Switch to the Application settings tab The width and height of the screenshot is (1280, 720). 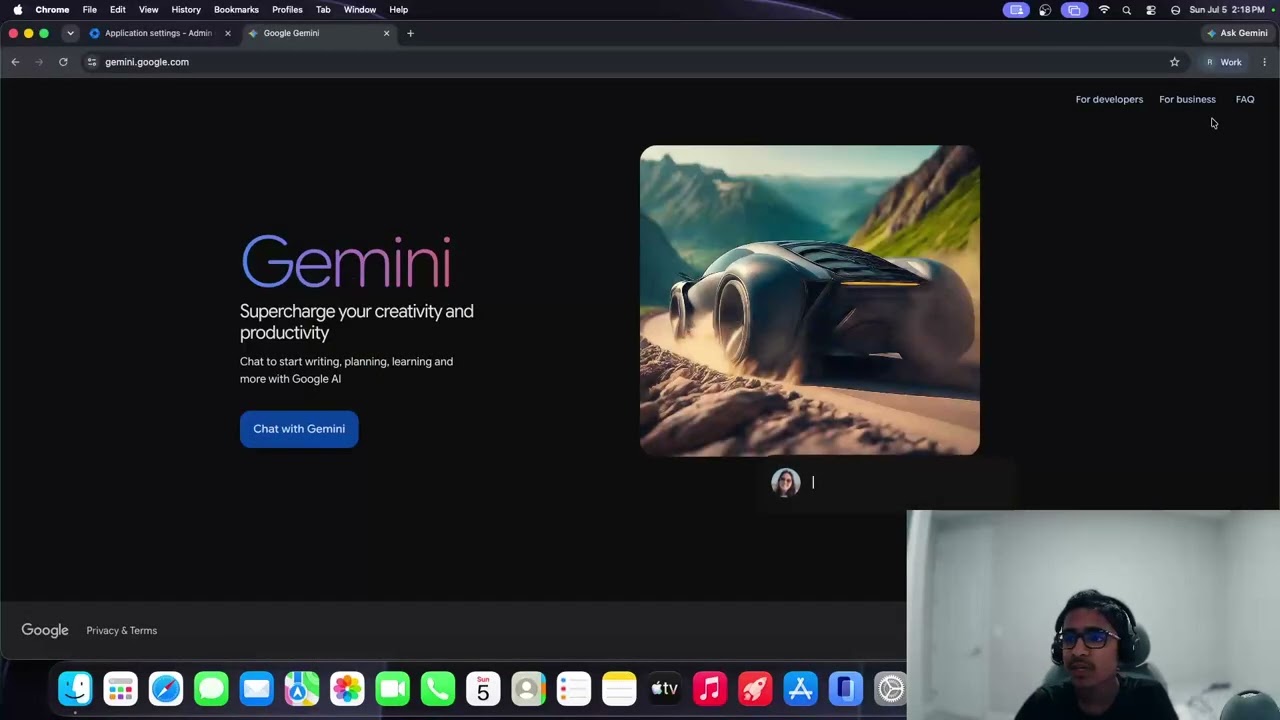(158, 33)
